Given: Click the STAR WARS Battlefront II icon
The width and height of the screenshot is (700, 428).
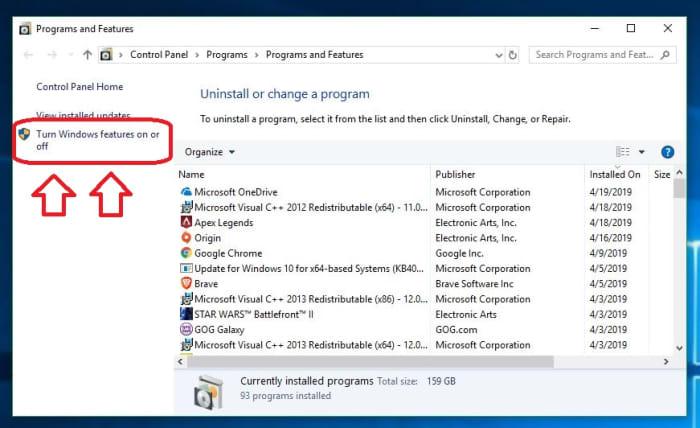Looking at the screenshot, I should 186,314.
